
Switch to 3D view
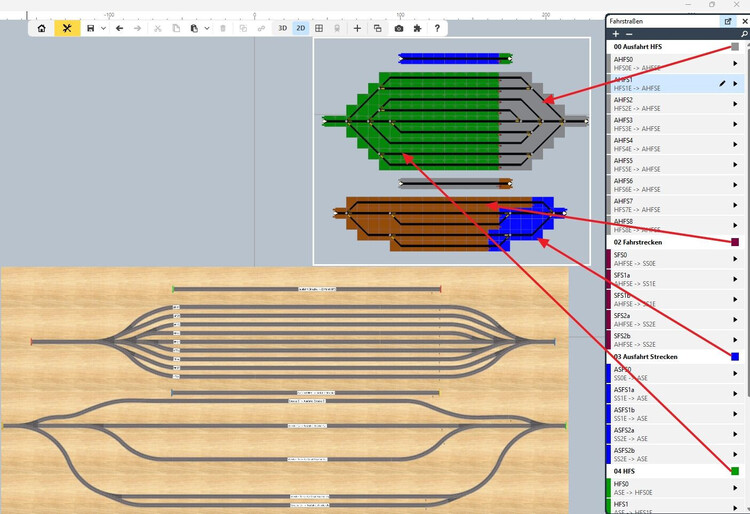tap(283, 28)
